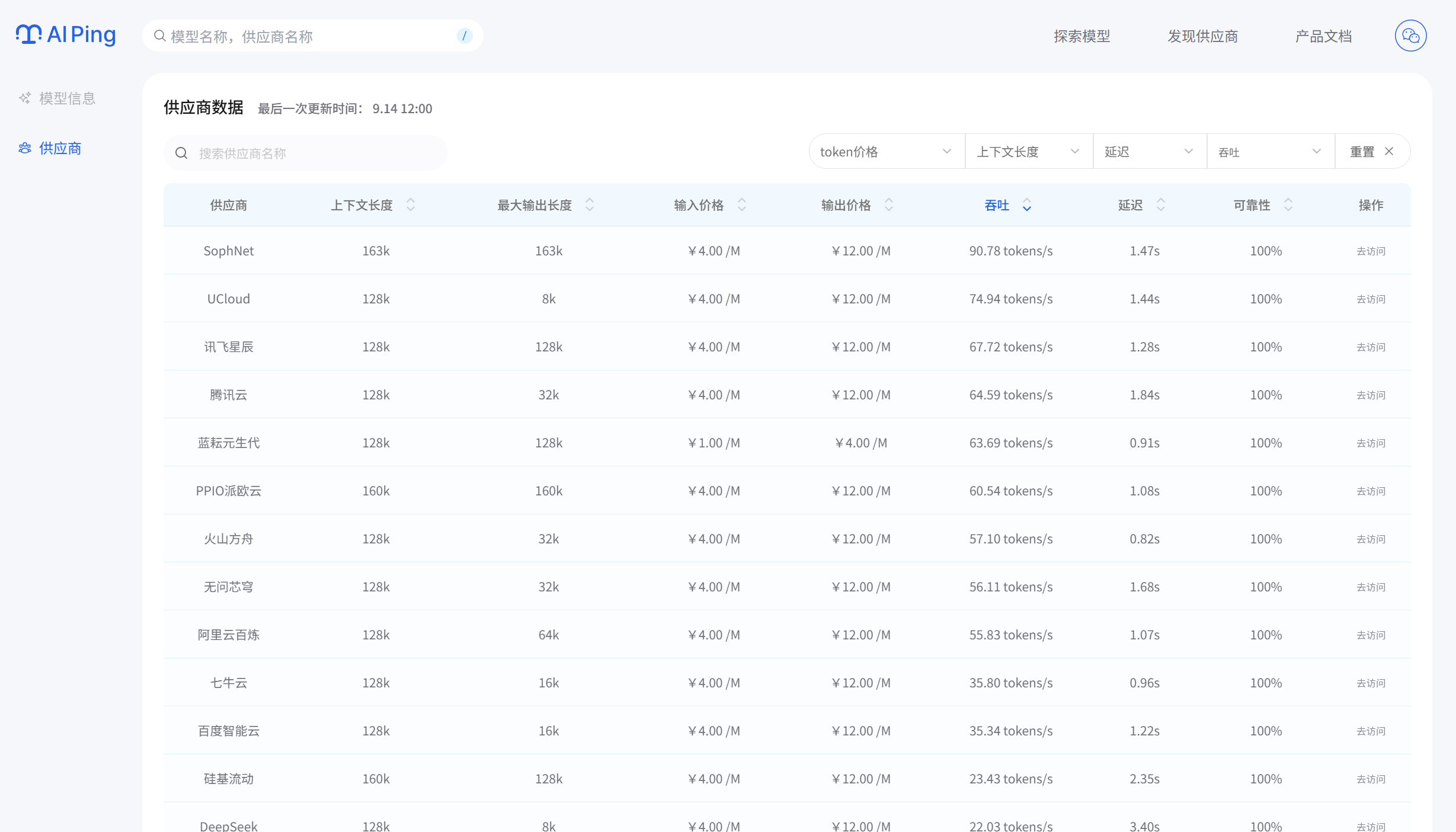Focus the 模型名称,供应商名称 search field

click(x=312, y=36)
